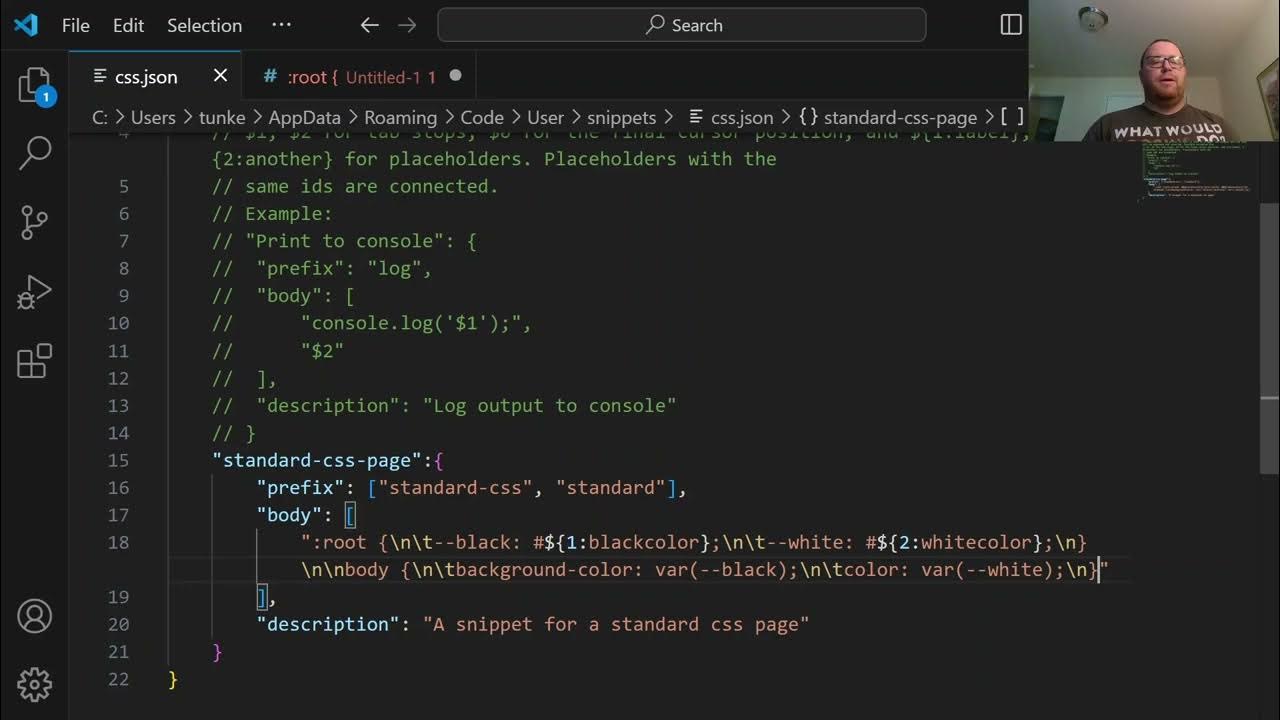Switch to the Untitled-1 tab
The width and height of the screenshot is (1280, 720).
pyautogui.click(x=360, y=77)
